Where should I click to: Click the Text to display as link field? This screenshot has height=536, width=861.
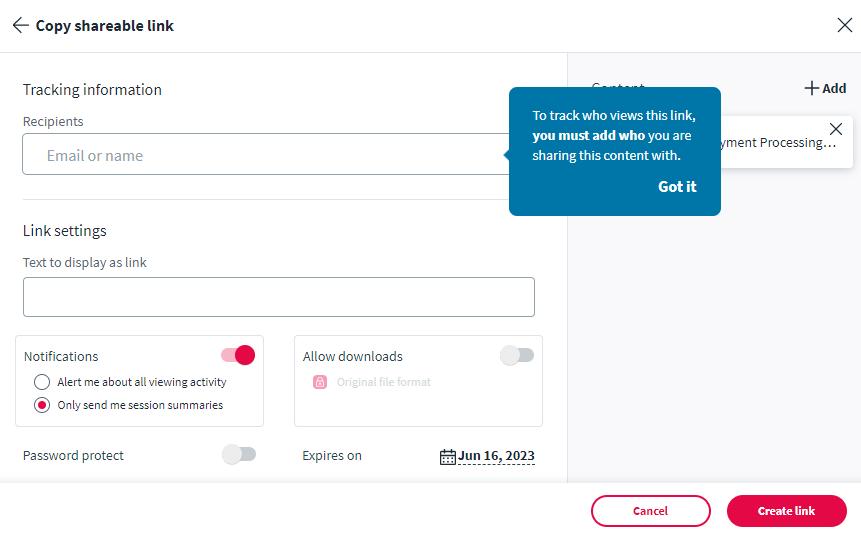point(278,297)
